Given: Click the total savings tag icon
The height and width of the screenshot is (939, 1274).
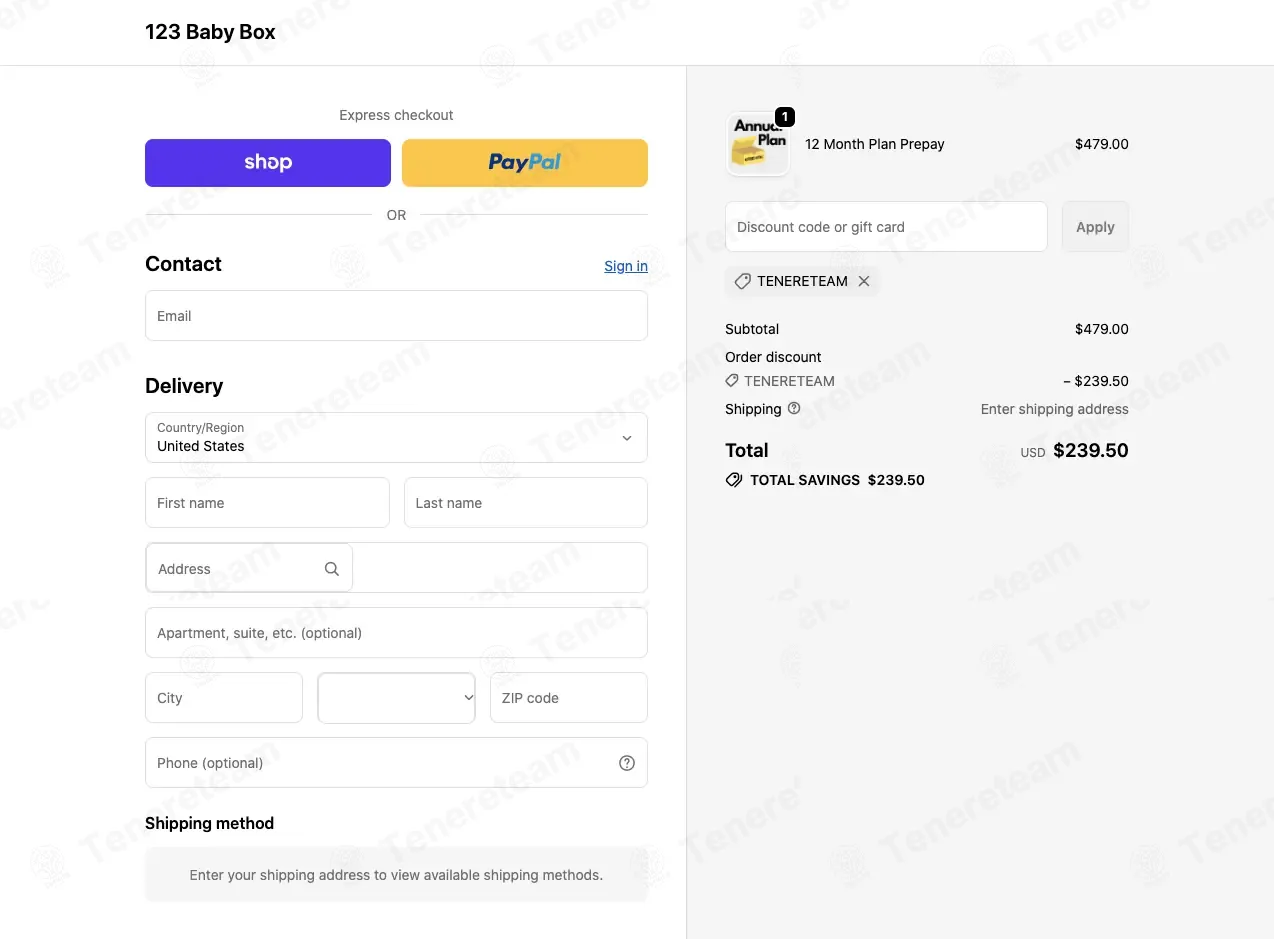Looking at the screenshot, I should pyautogui.click(x=734, y=480).
